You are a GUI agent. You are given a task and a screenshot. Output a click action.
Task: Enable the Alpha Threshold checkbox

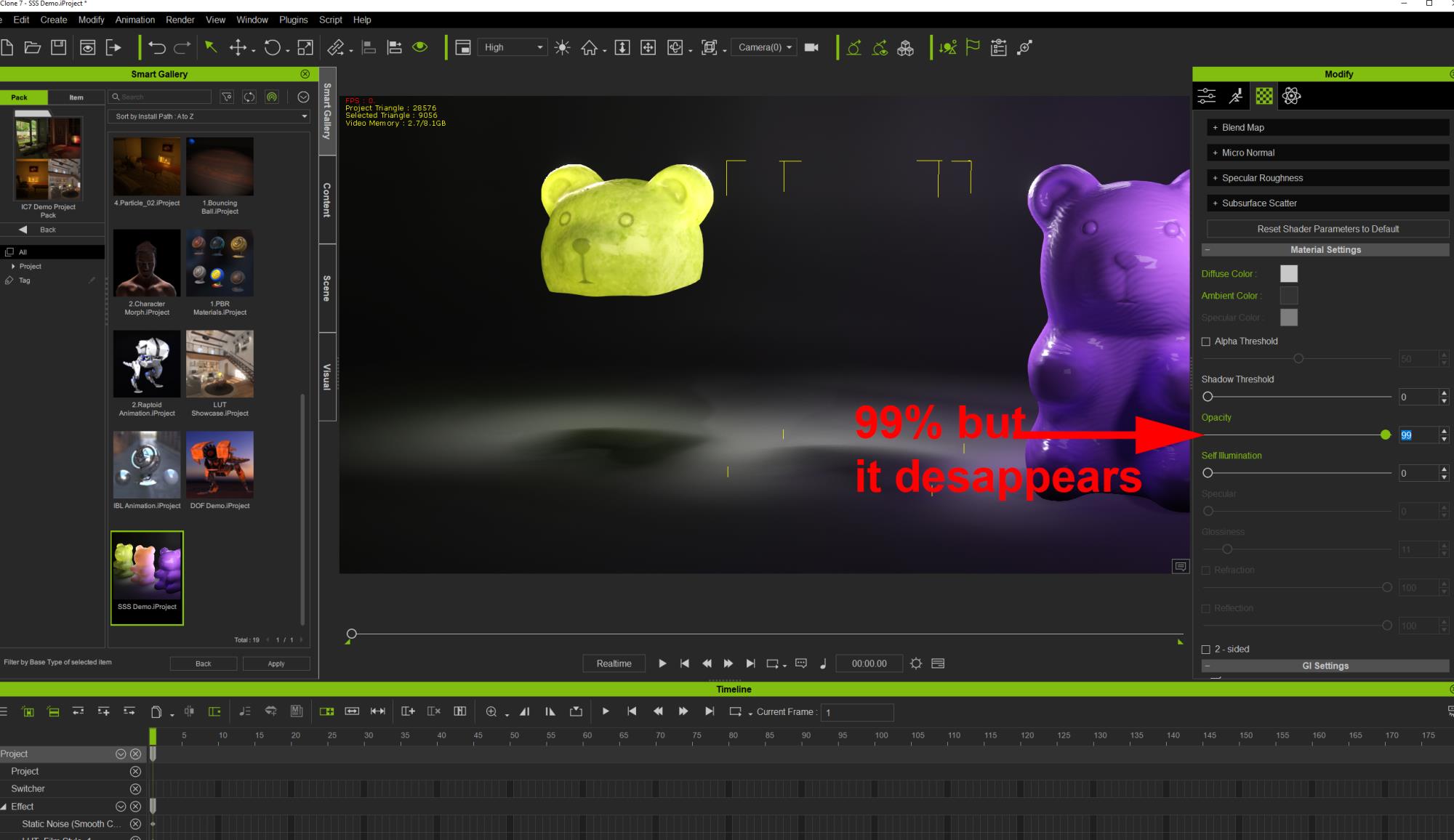point(1206,342)
